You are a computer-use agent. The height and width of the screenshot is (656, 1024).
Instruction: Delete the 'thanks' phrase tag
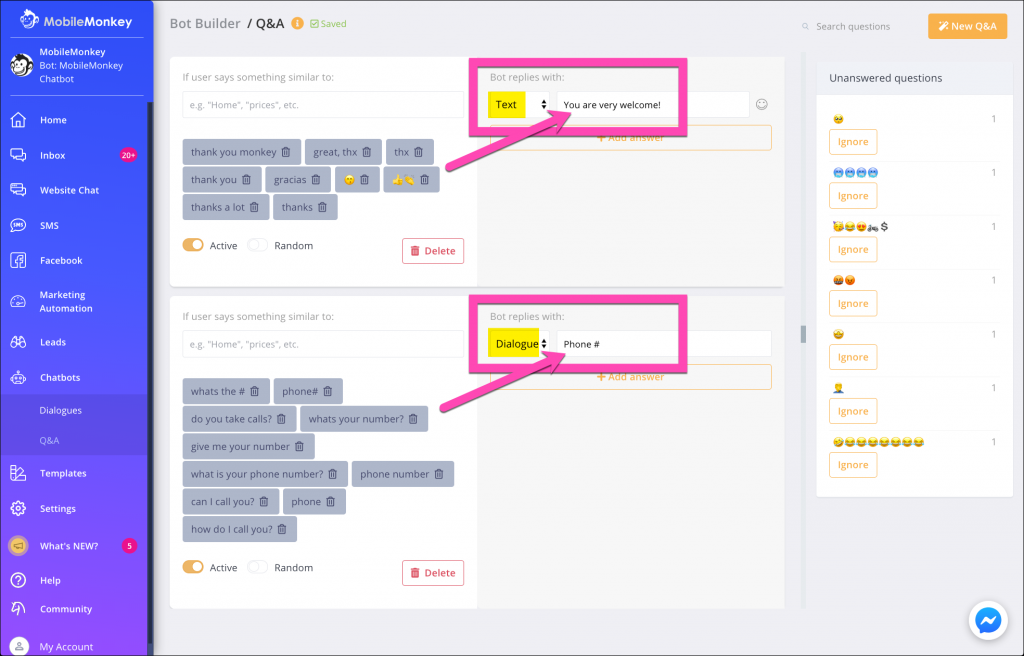point(323,207)
